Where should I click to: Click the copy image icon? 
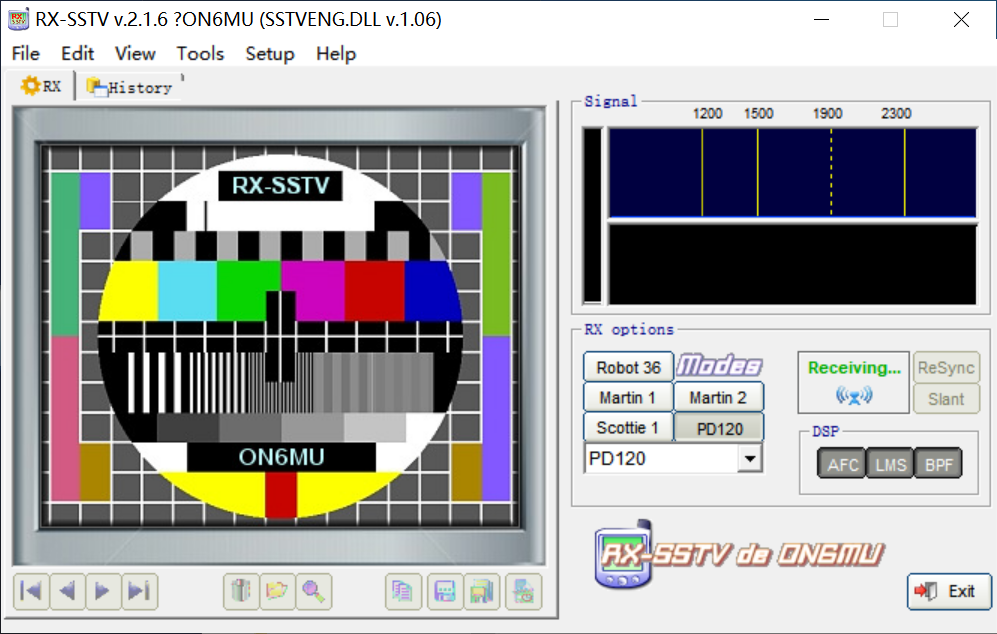pyautogui.click(x=403, y=591)
